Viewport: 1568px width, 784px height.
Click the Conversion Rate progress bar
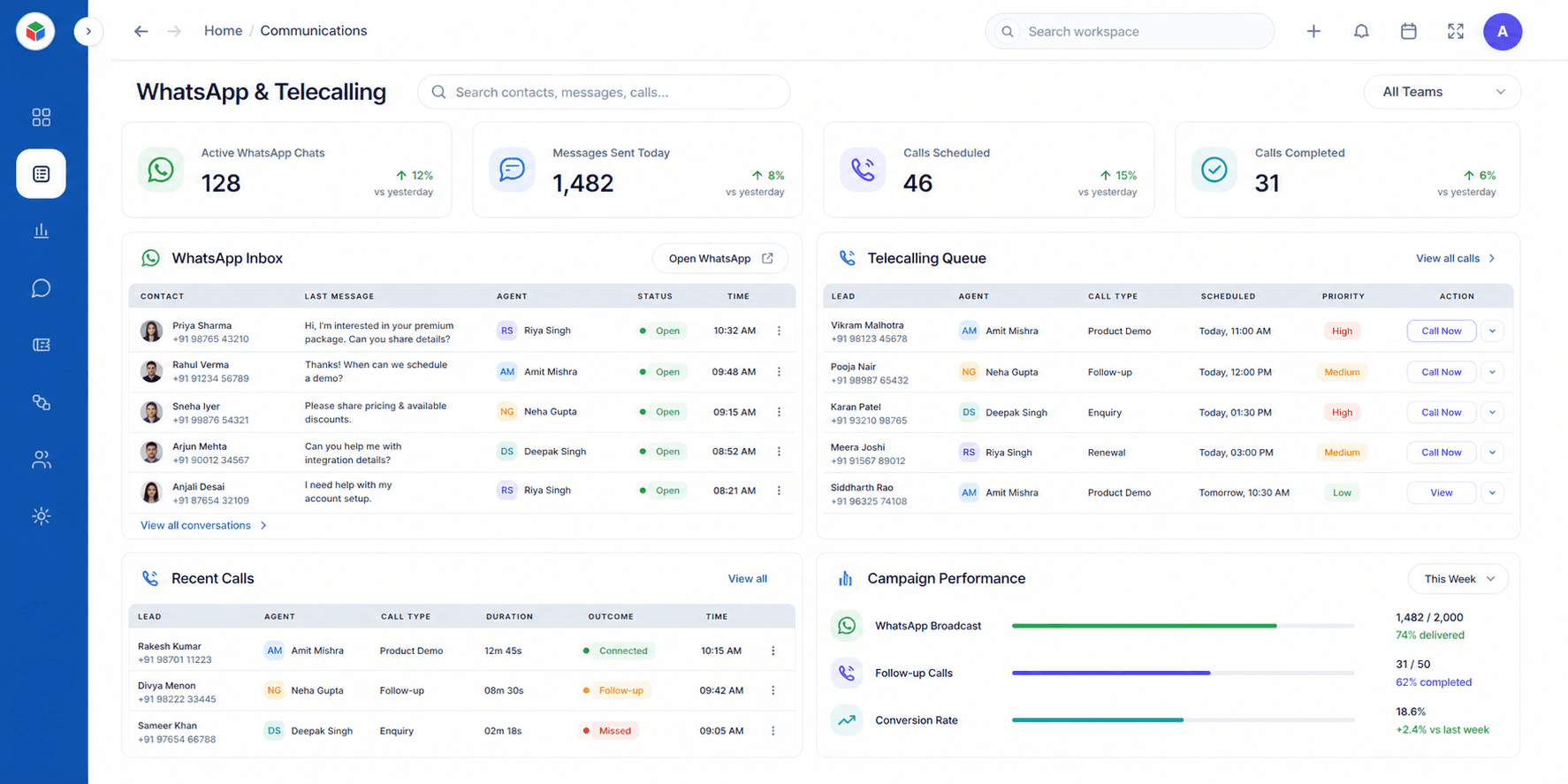(x=1183, y=720)
